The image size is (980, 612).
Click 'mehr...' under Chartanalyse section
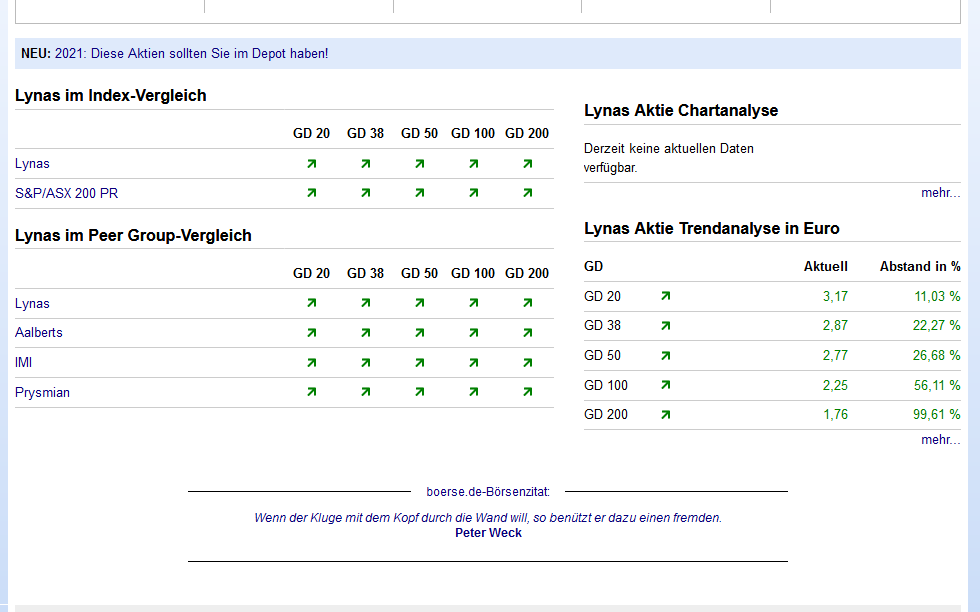[x=940, y=193]
